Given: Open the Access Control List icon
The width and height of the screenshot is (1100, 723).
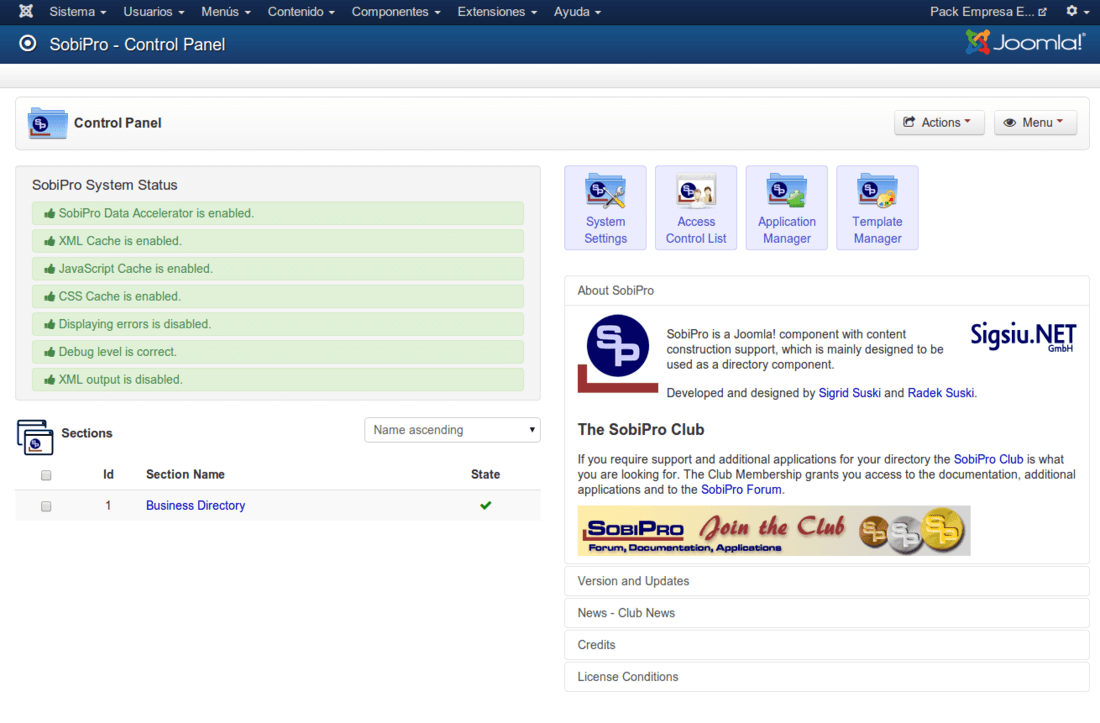Looking at the screenshot, I should (696, 208).
